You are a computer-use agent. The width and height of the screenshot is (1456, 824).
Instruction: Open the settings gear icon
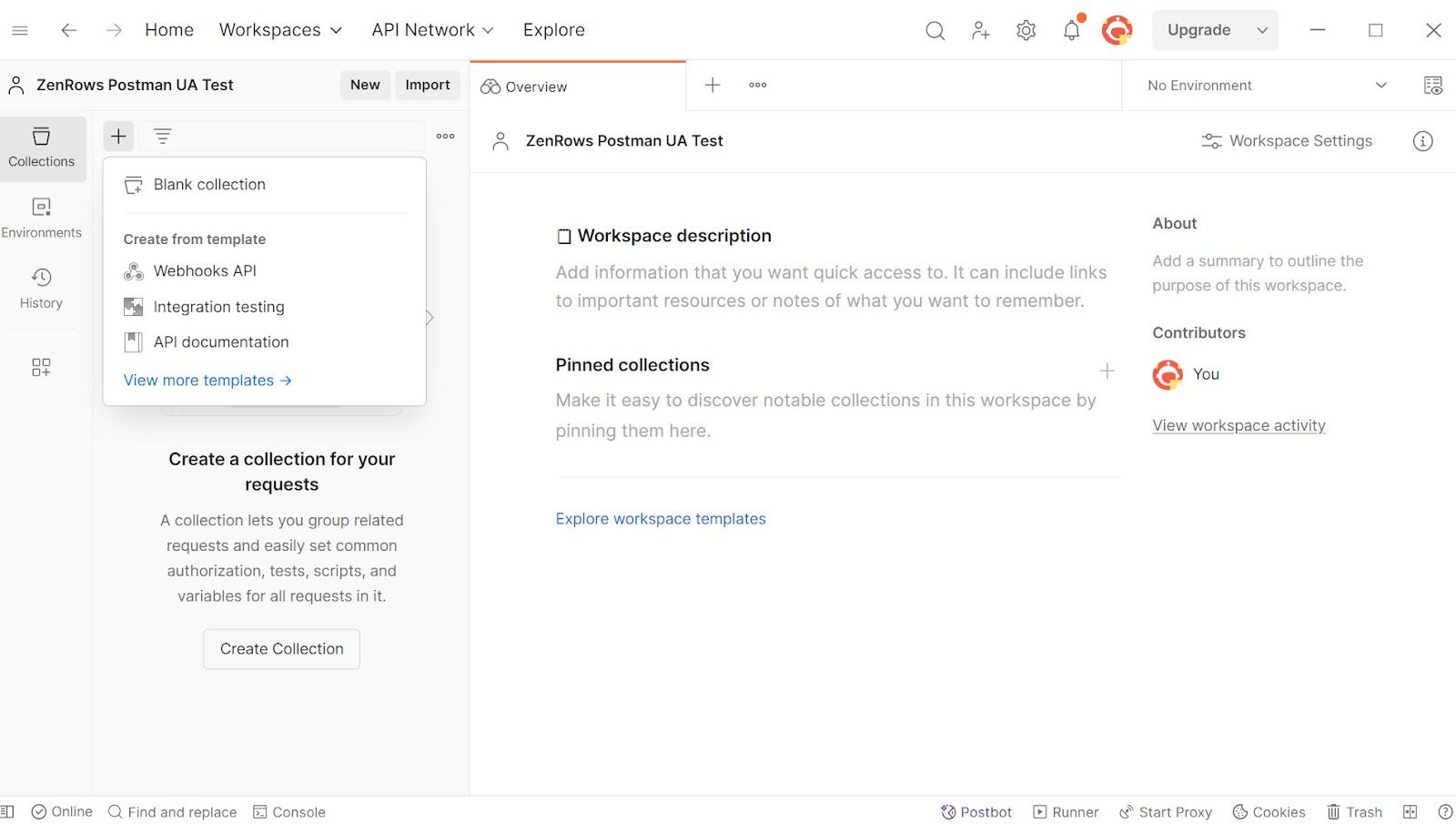1026,30
